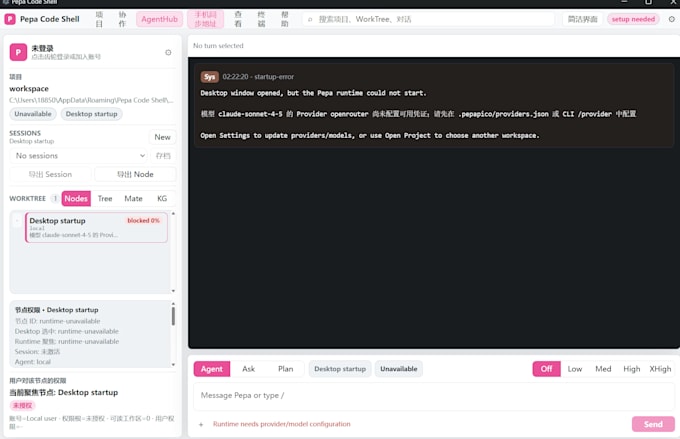The height and width of the screenshot is (439, 680).
Task: Set the reasoning level to Off
Action: click(546, 369)
